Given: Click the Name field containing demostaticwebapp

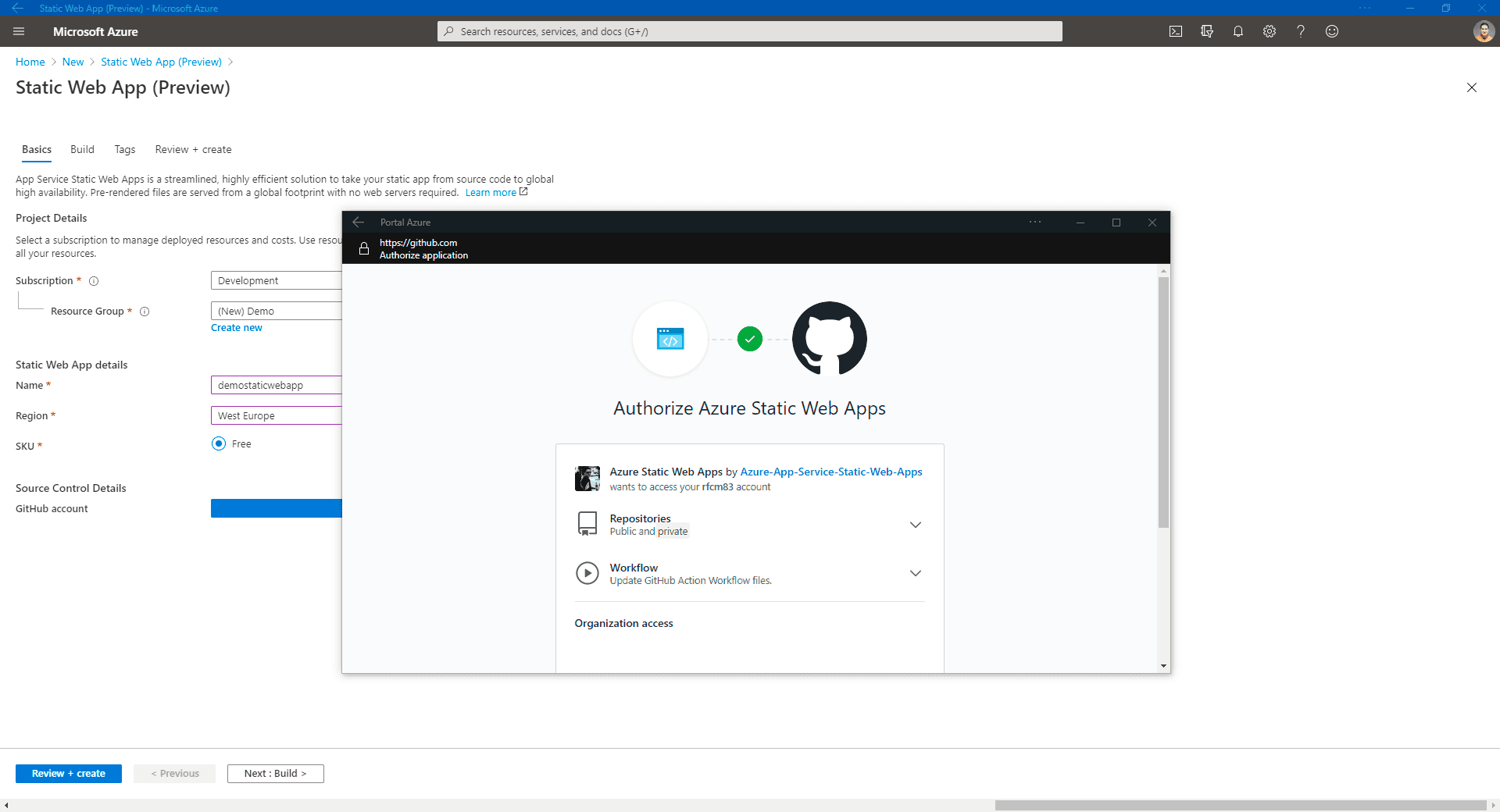Looking at the screenshot, I should [x=277, y=385].
